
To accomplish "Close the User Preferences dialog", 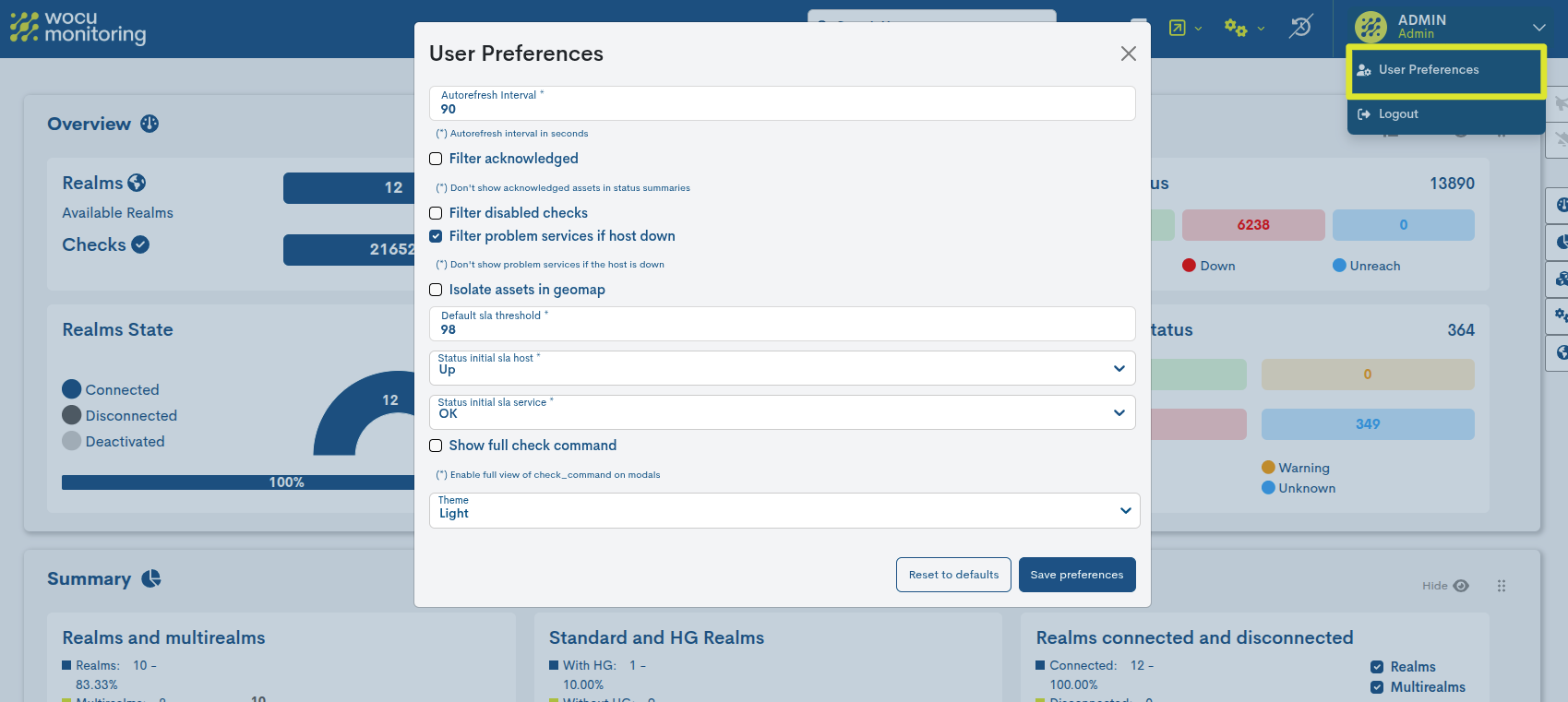I will 1128,54.
